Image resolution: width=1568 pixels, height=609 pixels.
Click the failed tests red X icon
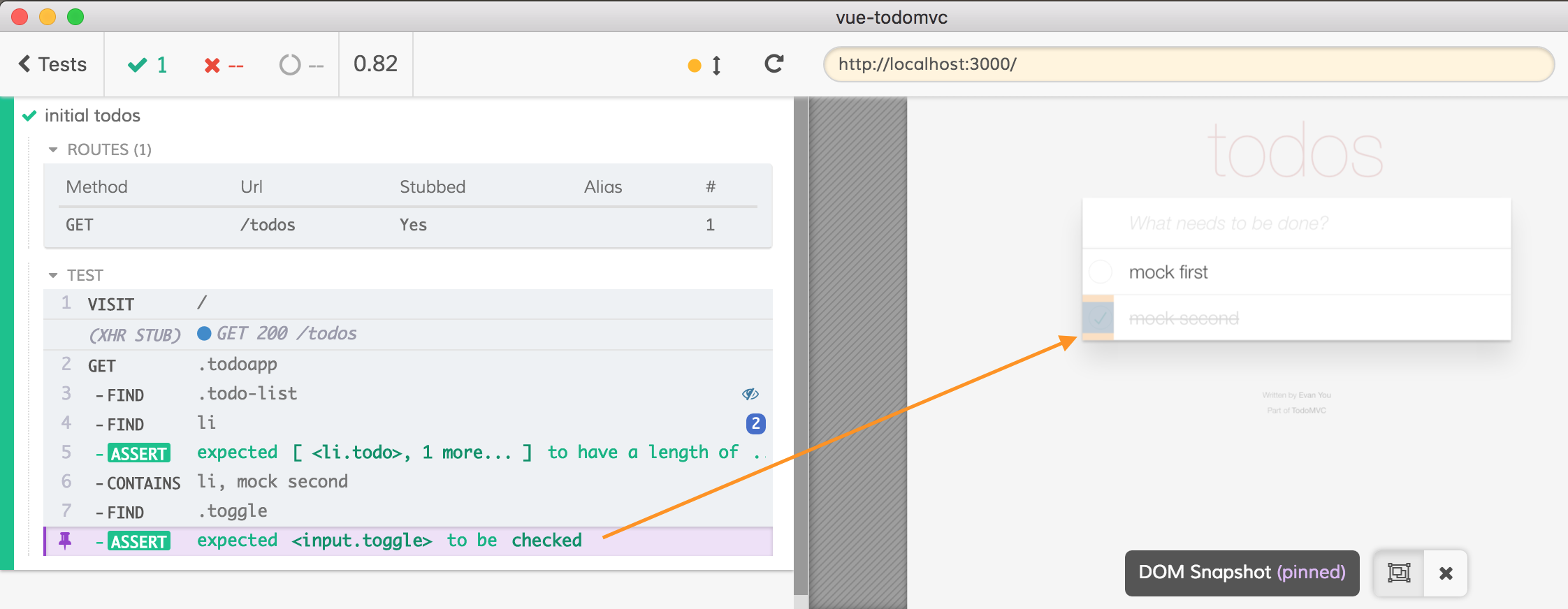(x=212, y=66)
